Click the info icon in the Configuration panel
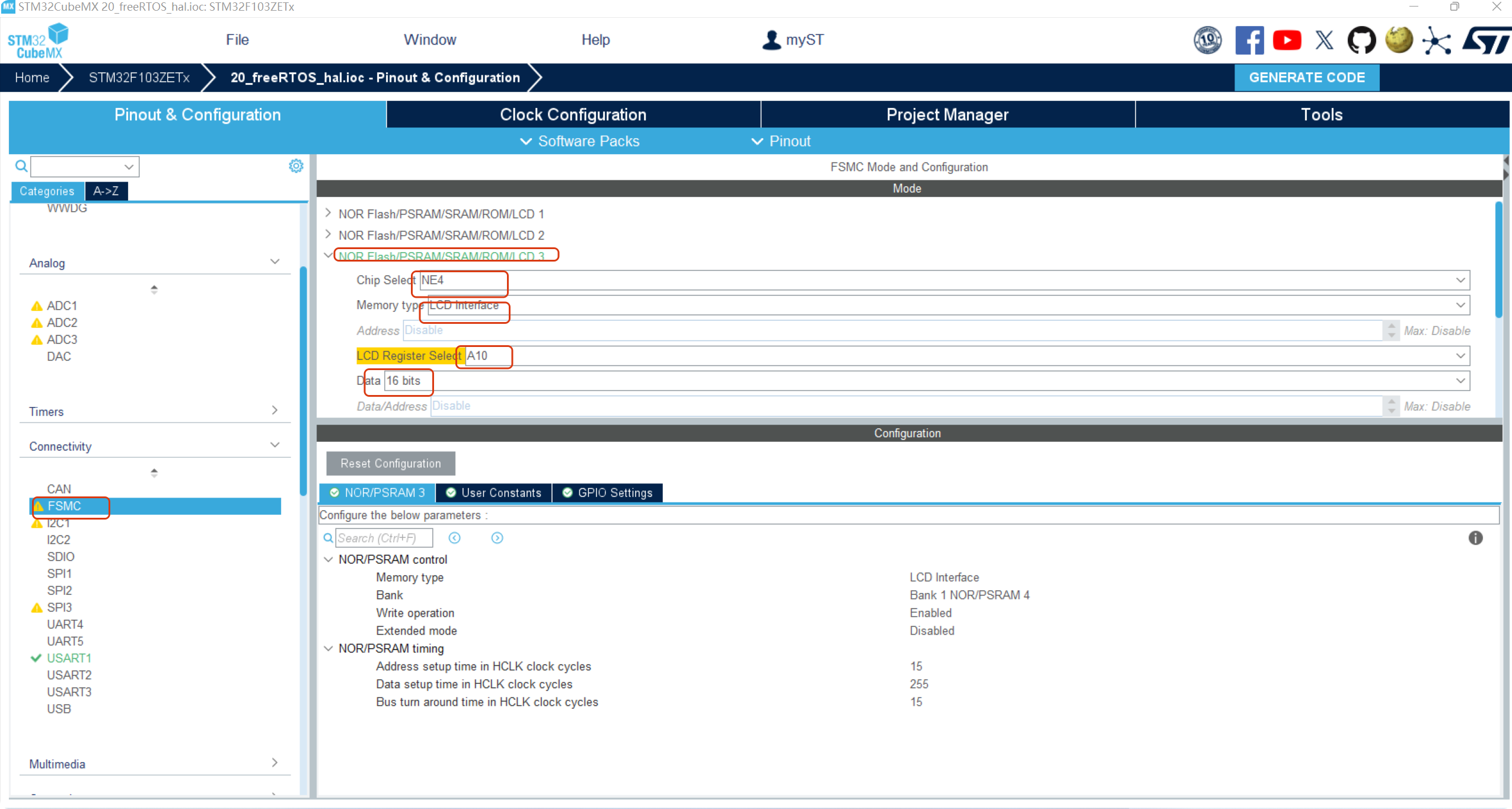This screenshot has height=809, width=1512. click(x=1475, y=538)
